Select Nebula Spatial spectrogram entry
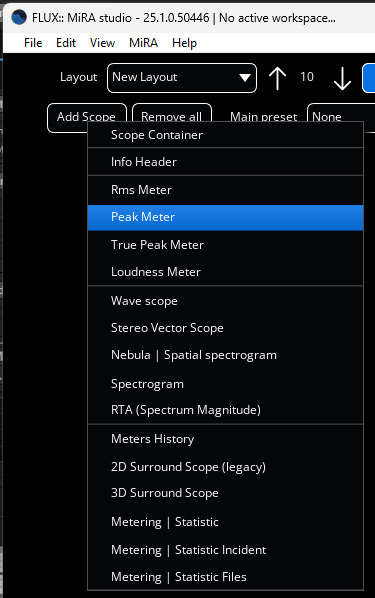The image size is (375, 598). (225, 355)
